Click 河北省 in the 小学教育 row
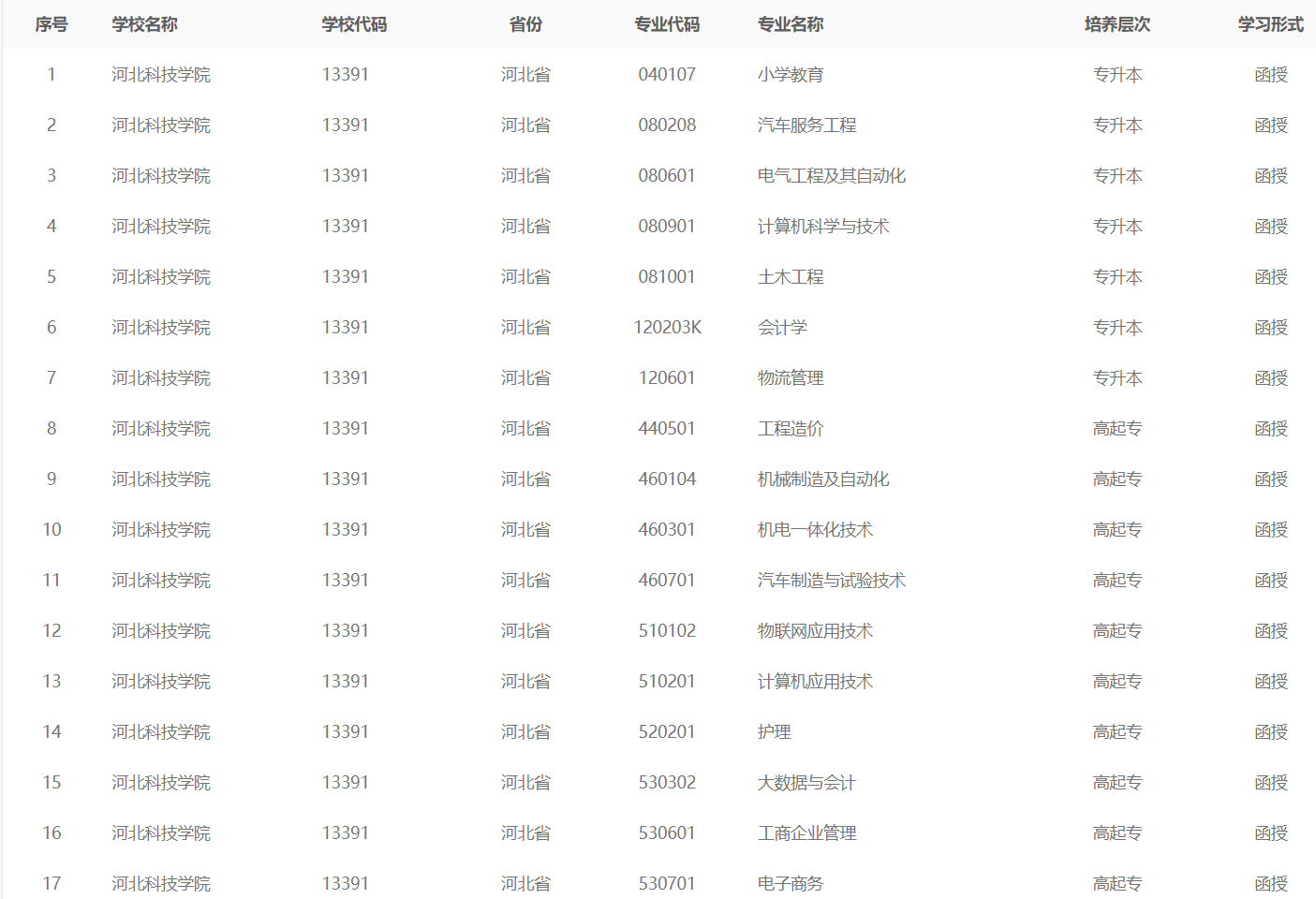The height and width of the screenshot is (899, 1316). (525, 75)
